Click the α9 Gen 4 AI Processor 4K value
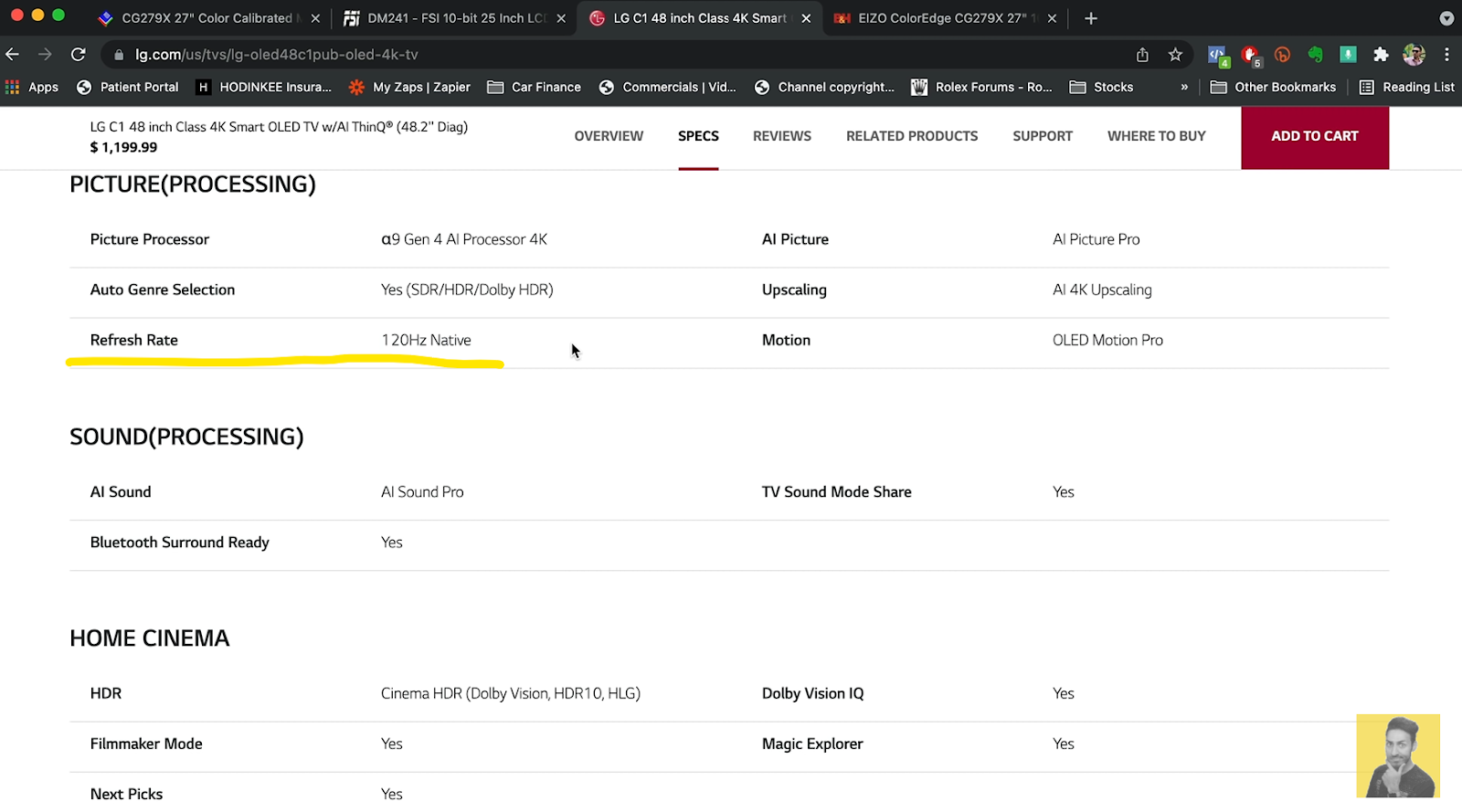This screenshot has height=812, width=1462. [x=464, y=239]
